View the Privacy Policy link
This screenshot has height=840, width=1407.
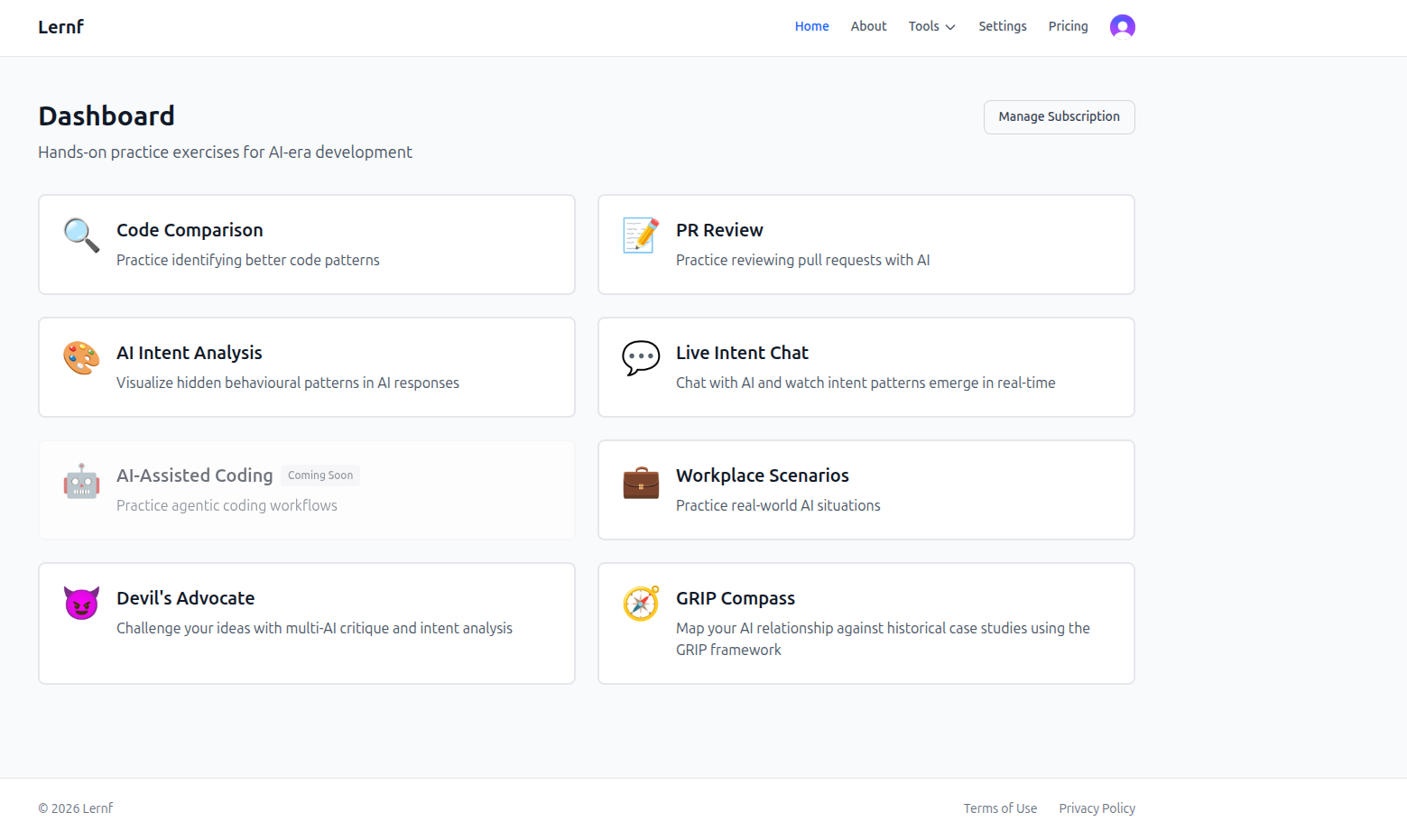(x=1097, y=808)
